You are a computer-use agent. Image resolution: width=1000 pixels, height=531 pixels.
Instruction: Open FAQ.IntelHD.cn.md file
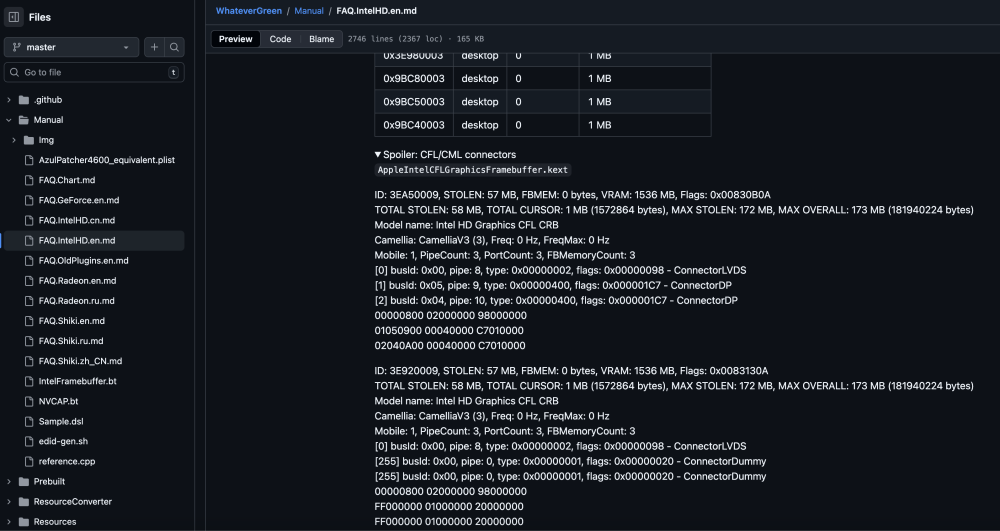pos(77,221)
